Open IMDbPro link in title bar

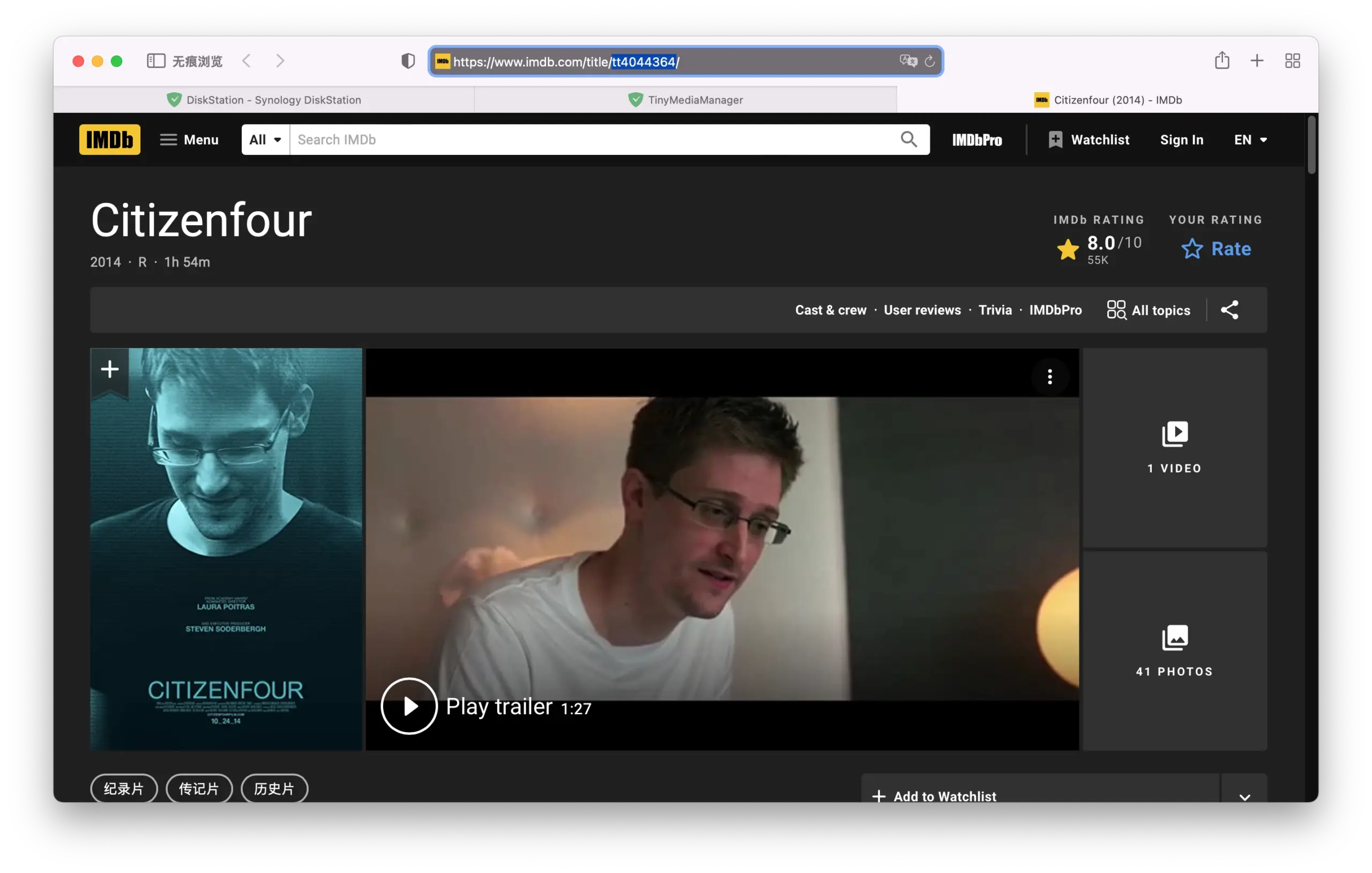tap(1055, 310)
